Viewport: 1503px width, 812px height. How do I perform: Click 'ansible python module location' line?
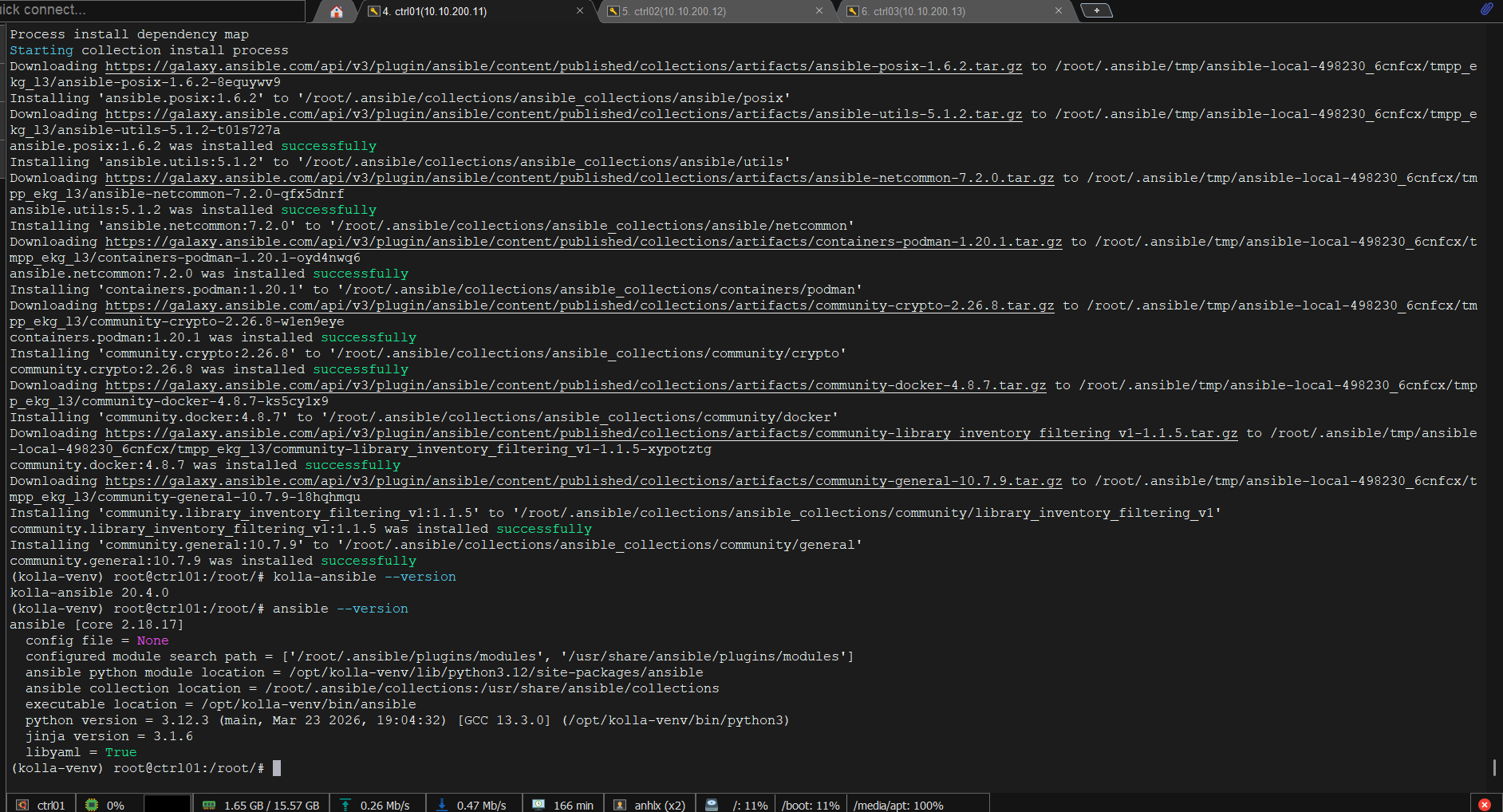pos(365,672)
